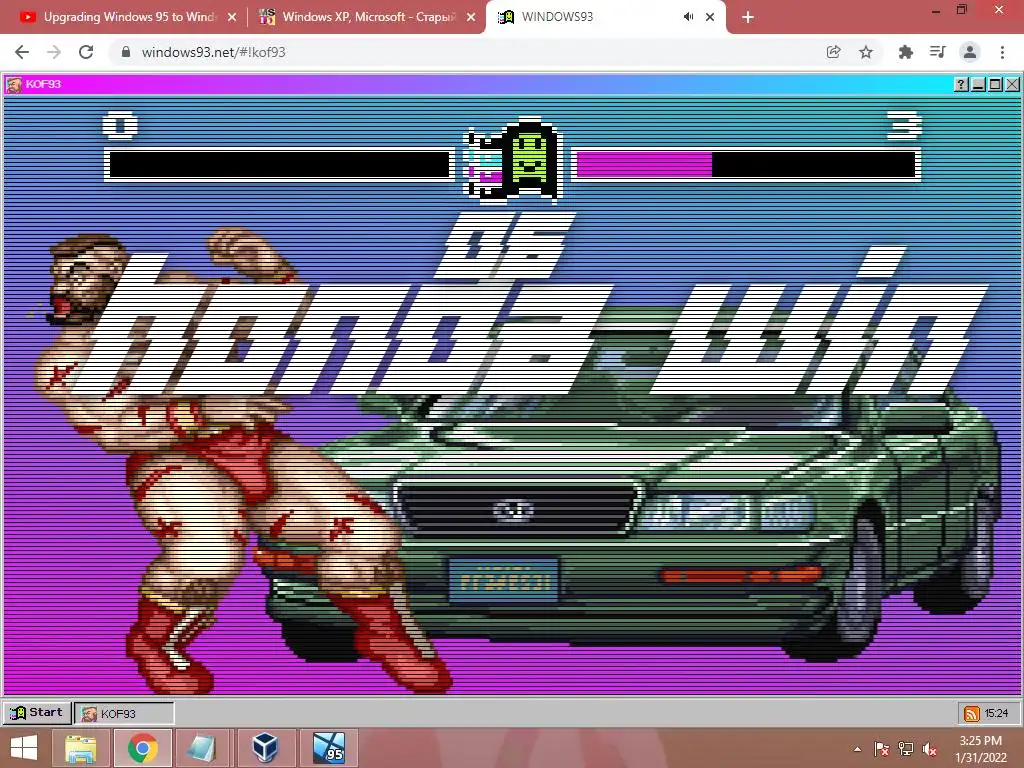Close the KOF93 game window

coord(1012,84)
